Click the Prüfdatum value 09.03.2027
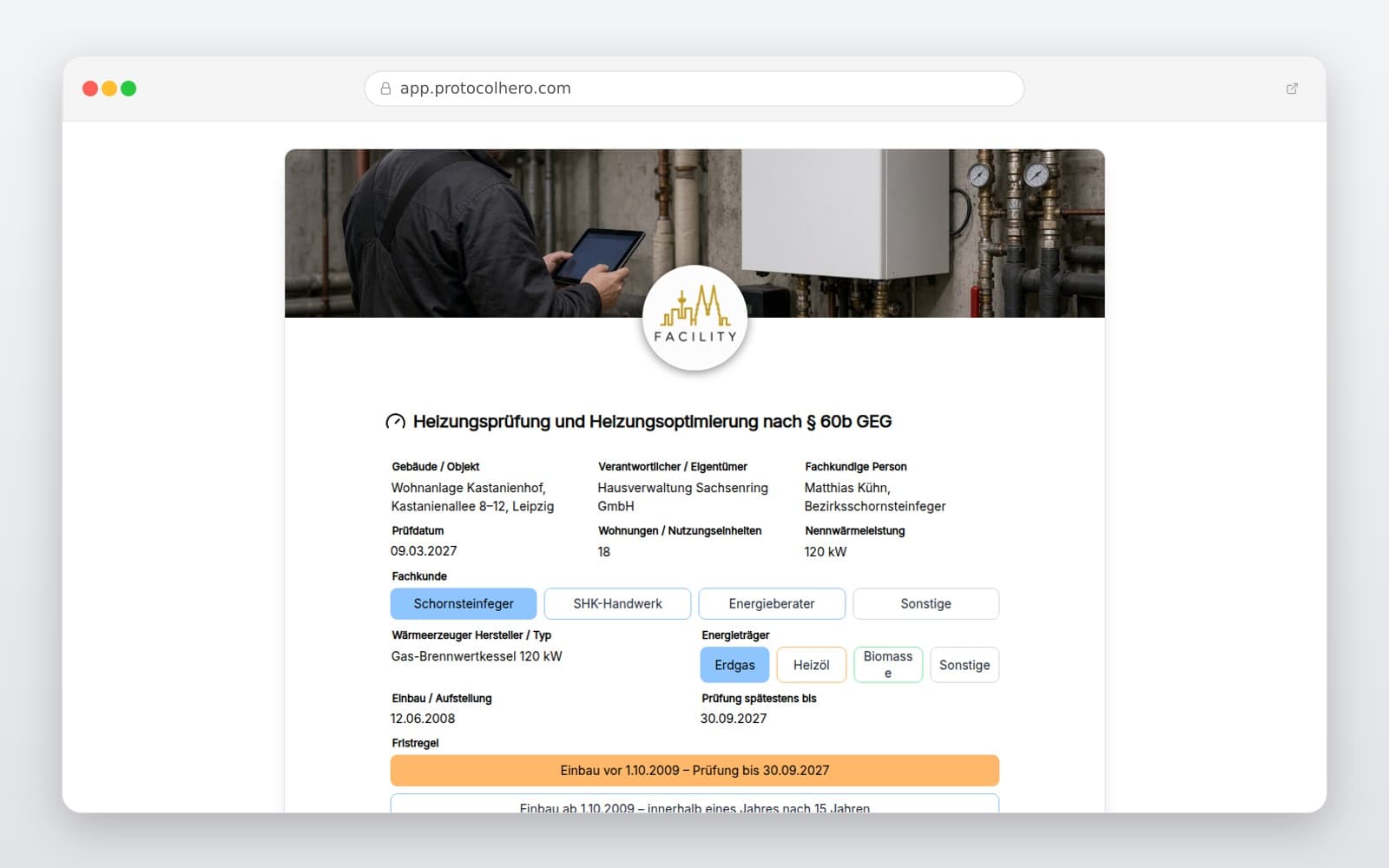 click(424, 551)
